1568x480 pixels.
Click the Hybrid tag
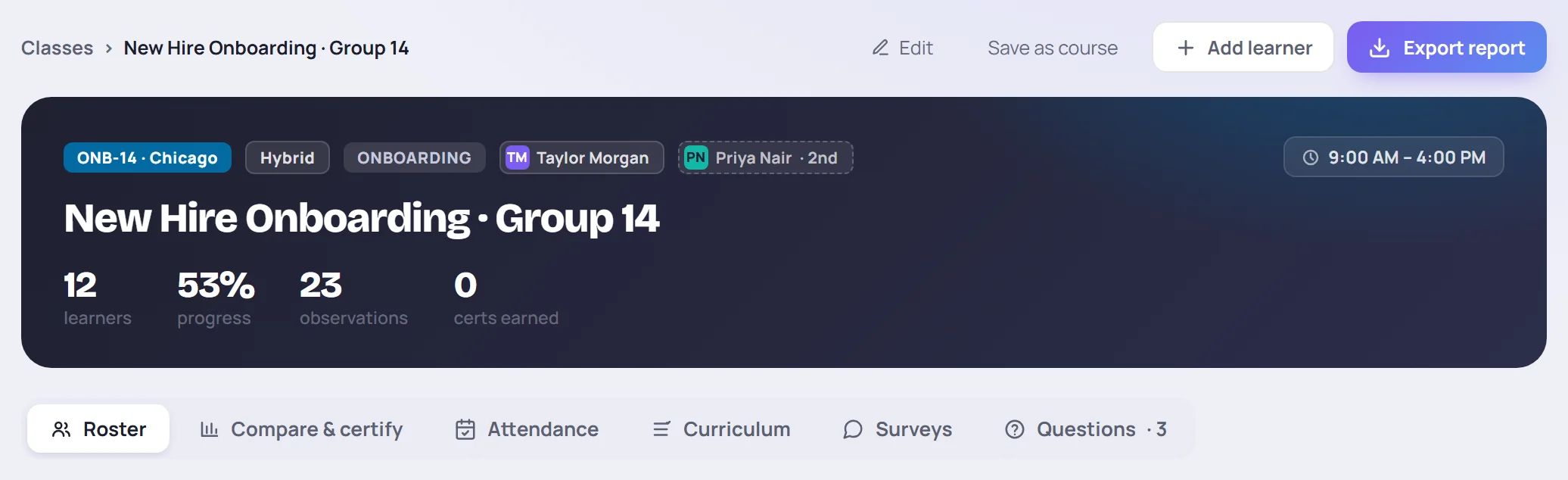[x=288, y=157]
